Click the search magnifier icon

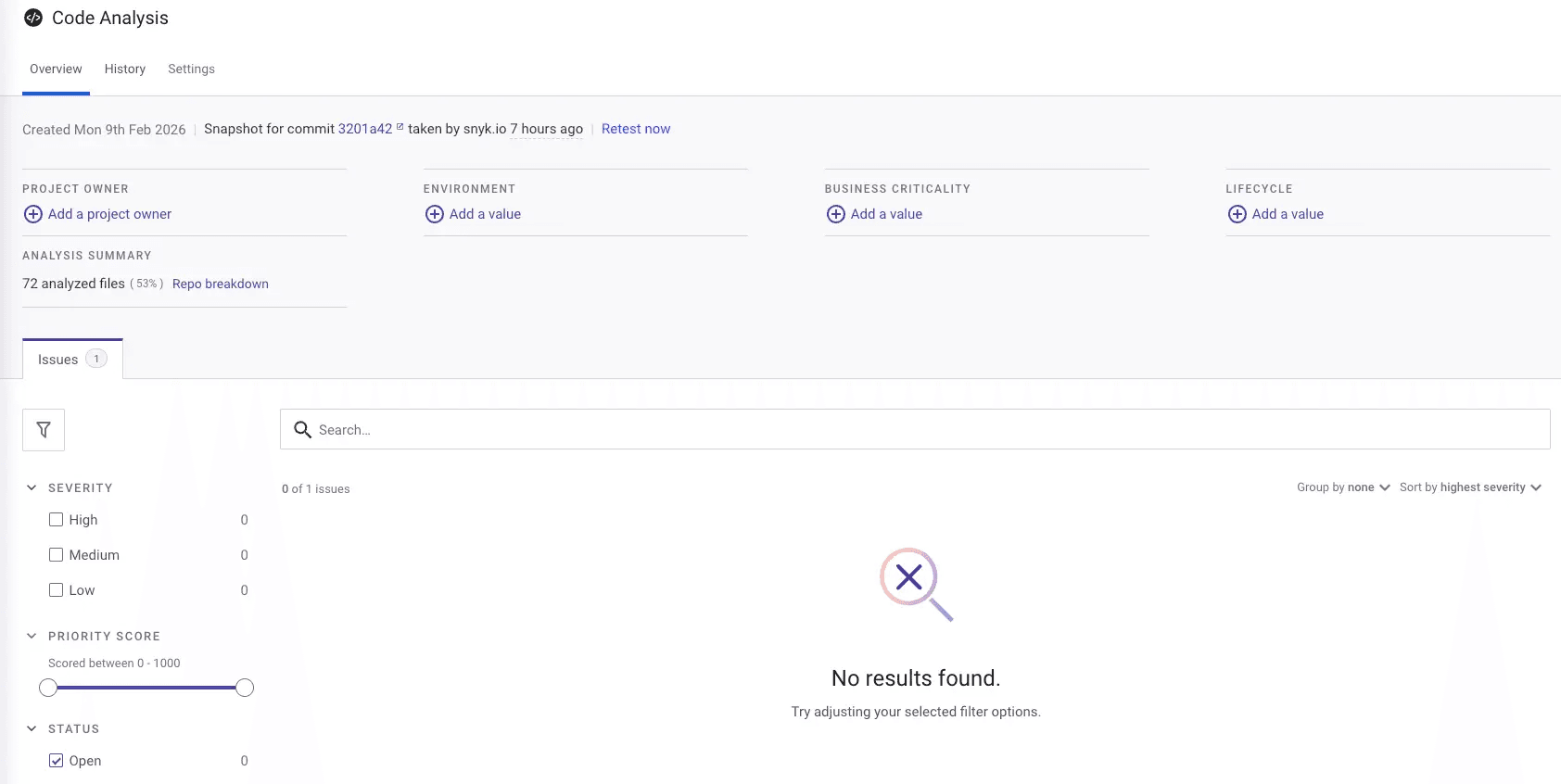[302, 430]
